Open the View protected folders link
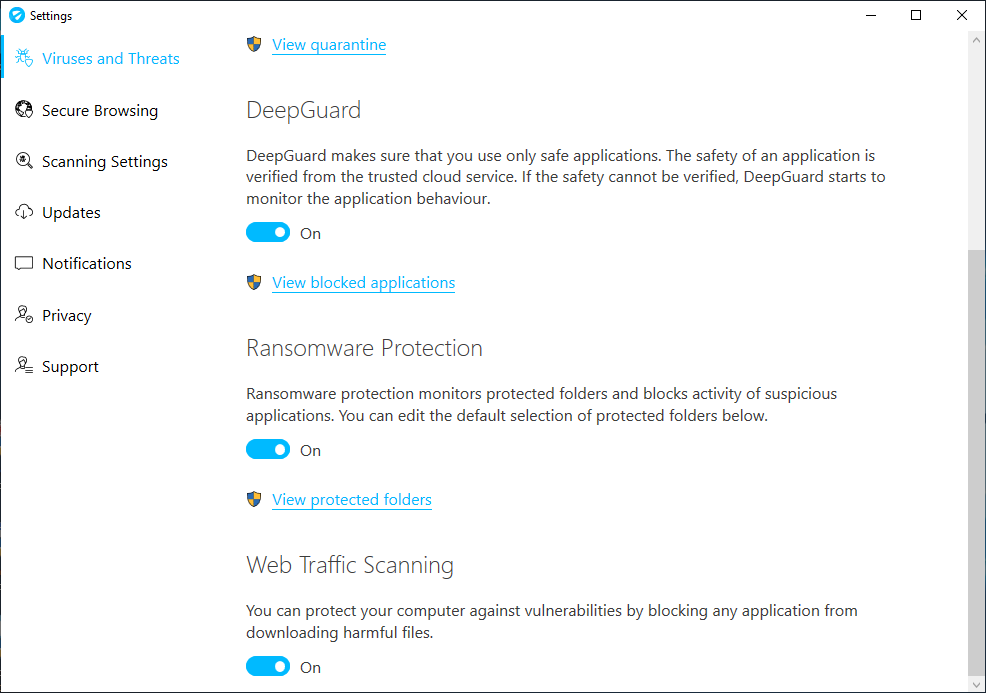Image resolution: width=986 pixels, height=693 pixels. pyautogui.click(x=352, y=500)
